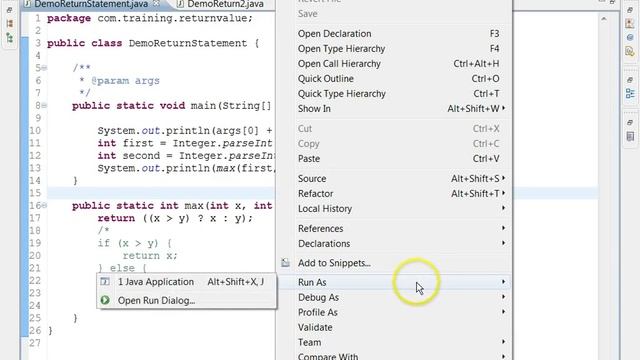Open the Type Hierarchy fast view icon
Image resolution: width=640 pixels, height=360 pixels.
[x=9, y=38]
